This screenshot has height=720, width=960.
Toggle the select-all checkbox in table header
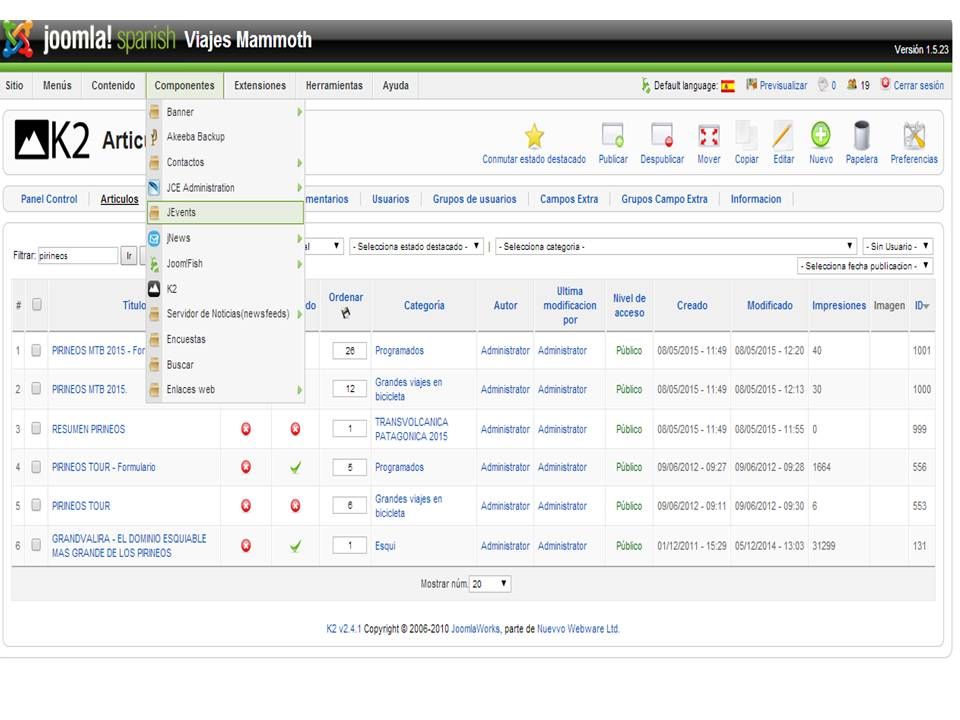37,304
